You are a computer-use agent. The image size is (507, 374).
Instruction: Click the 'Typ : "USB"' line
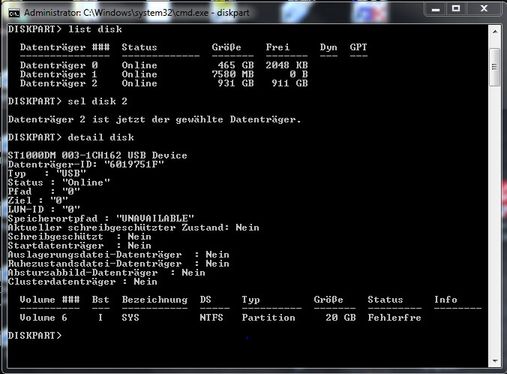coord(47,173)
